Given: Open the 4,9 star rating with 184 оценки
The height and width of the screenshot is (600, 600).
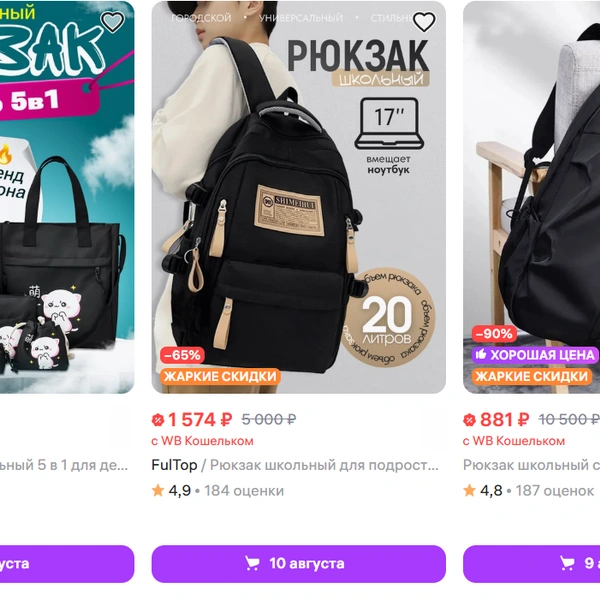Looking at the screenshot, I should click(x=218, y=491).
